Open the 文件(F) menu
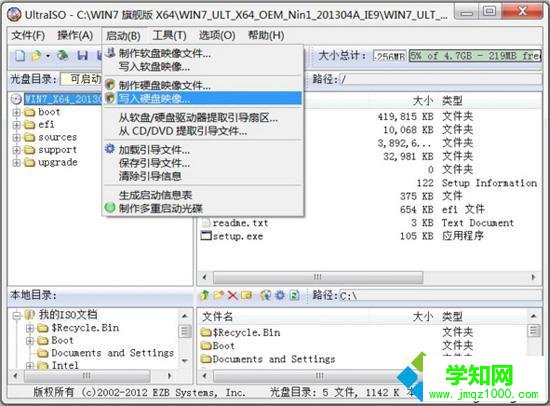The image size is (550, 406). point(28,35)
